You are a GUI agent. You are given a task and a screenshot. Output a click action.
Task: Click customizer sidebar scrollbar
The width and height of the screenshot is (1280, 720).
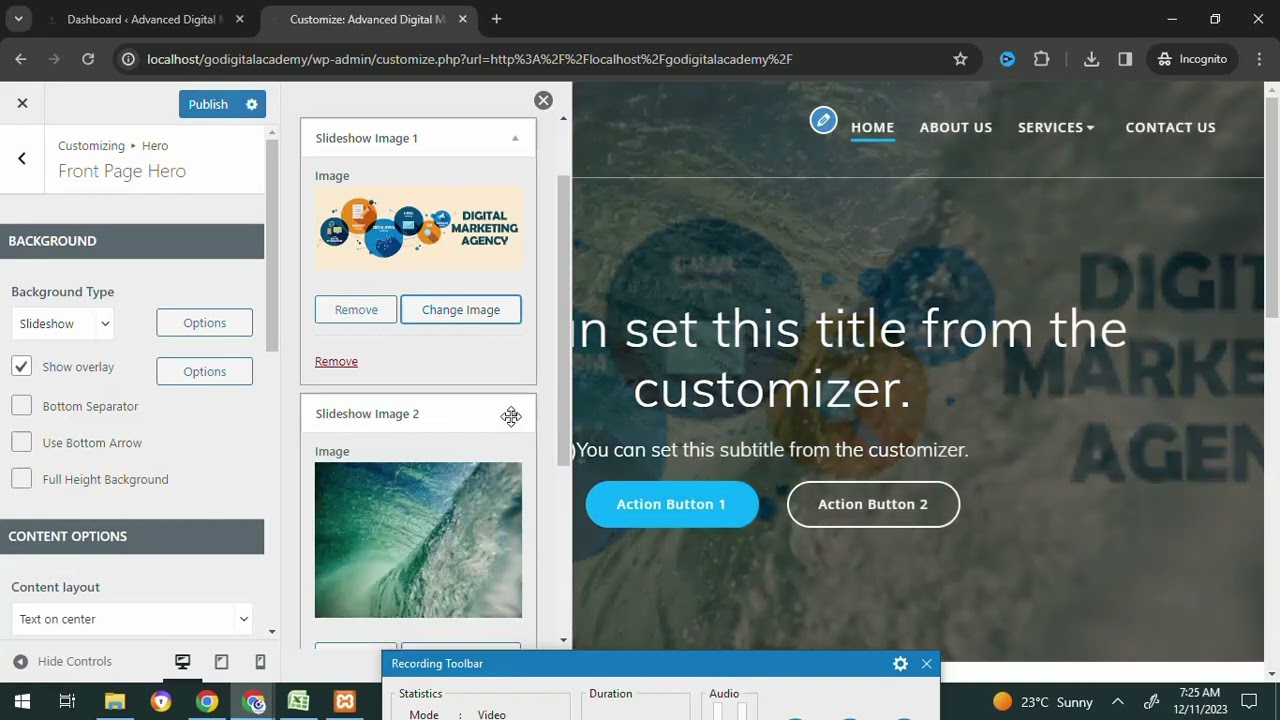[x=272, y=245]
